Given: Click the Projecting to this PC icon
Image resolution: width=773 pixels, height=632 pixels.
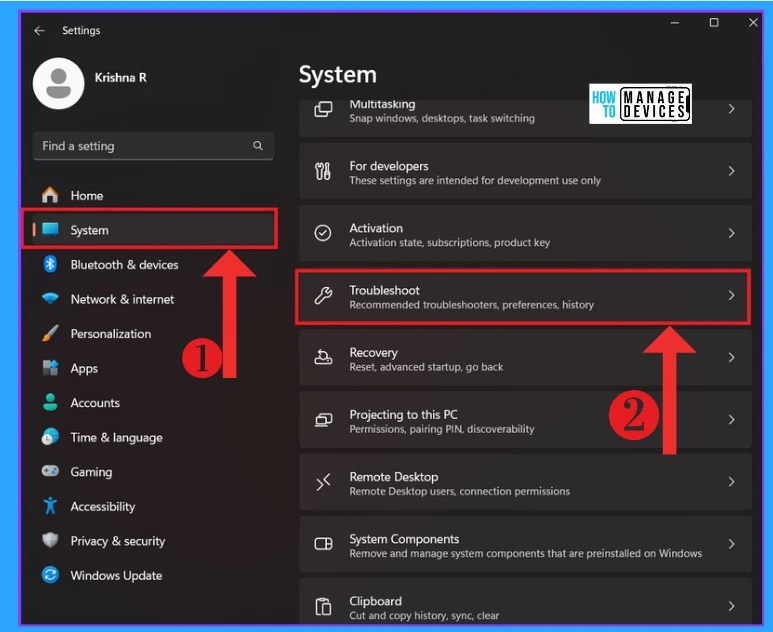Looking at the screenshot, I should 323,420.
